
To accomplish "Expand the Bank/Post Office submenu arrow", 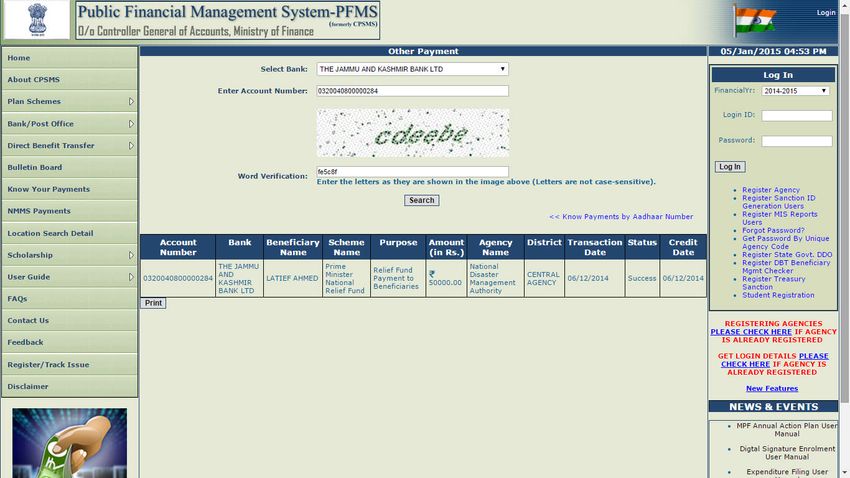I will click(131, 124).
